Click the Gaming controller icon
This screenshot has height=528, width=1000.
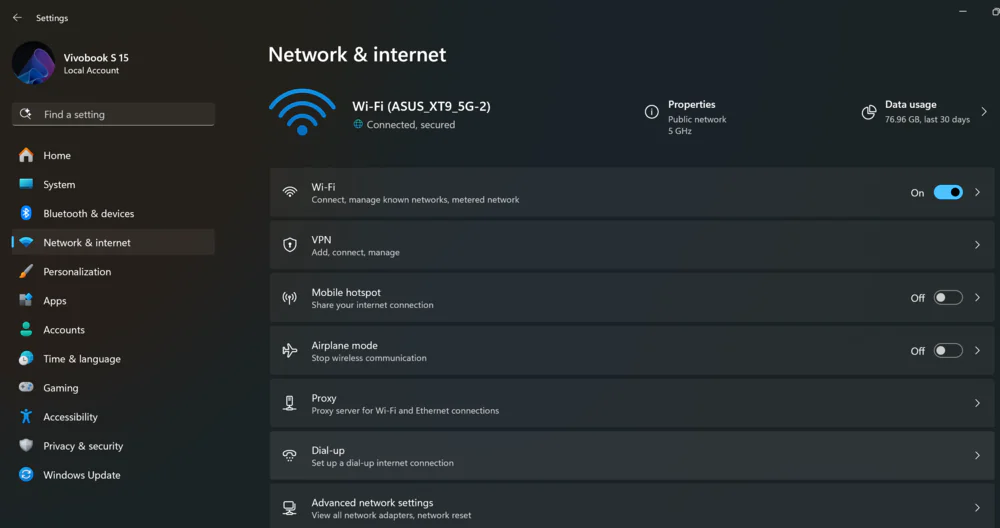point(26,387)
